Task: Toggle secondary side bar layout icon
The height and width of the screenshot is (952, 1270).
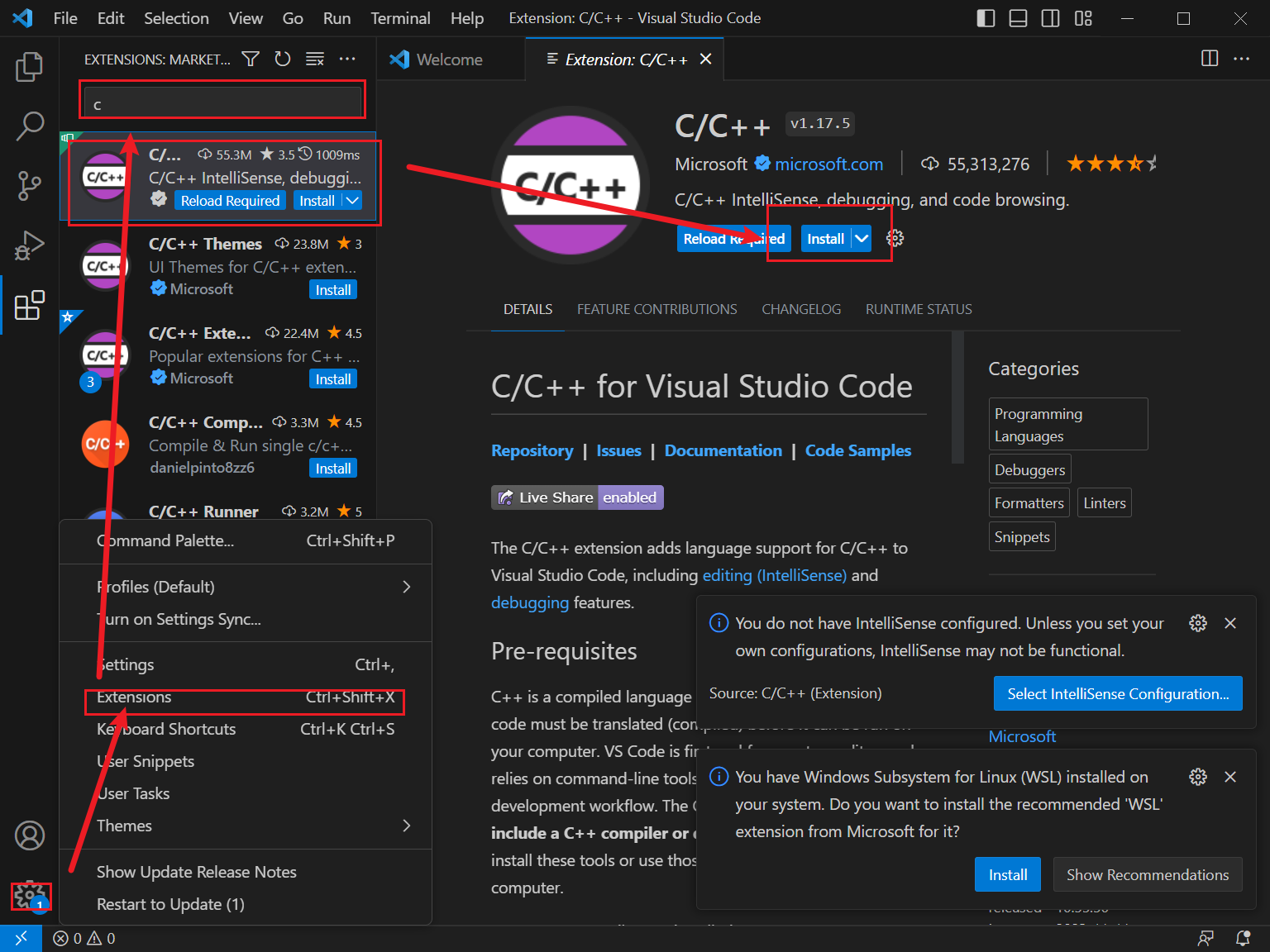Action: click(1050, 18)
